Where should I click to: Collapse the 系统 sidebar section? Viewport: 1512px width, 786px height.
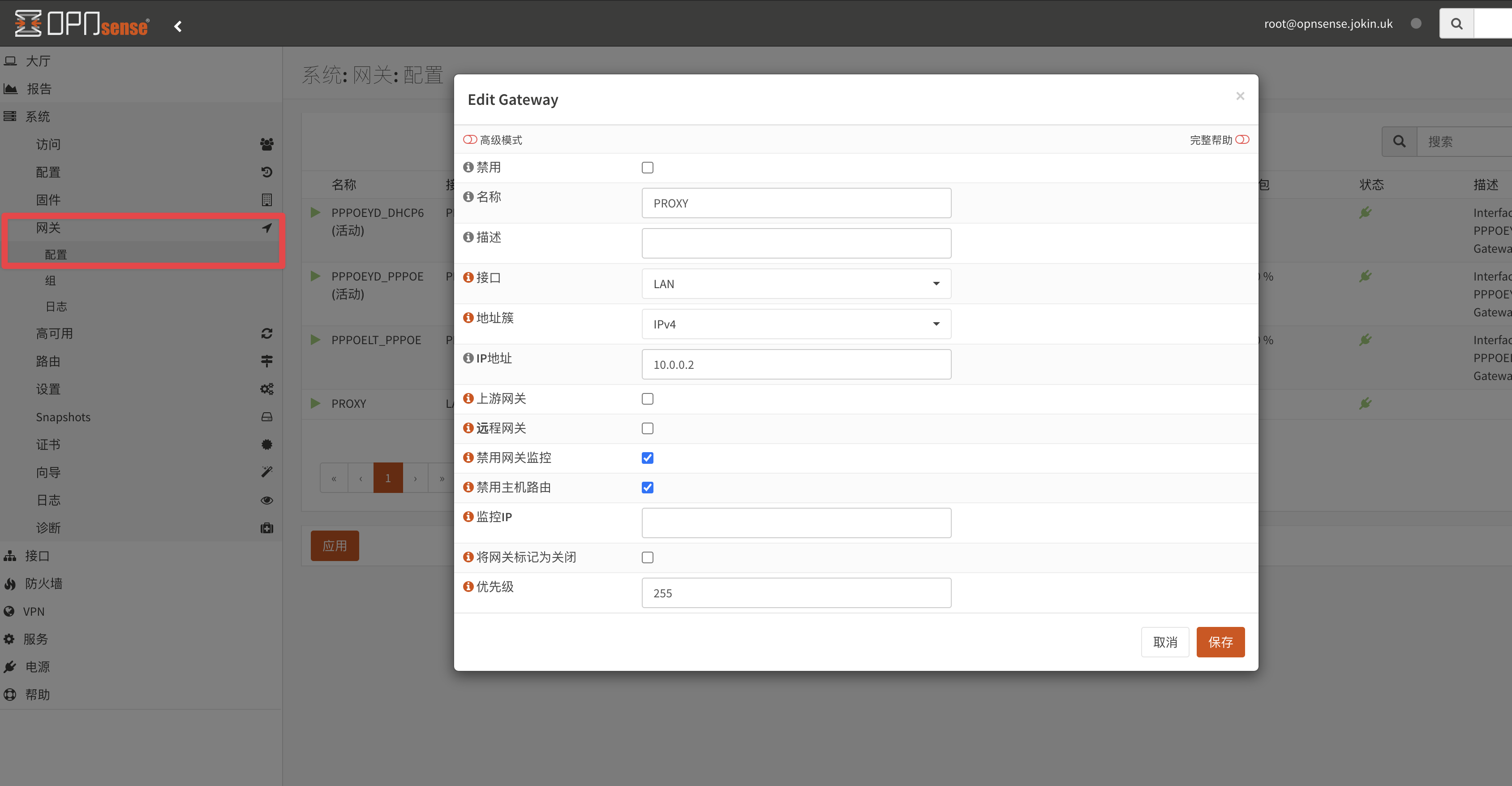tap(141, 117)
